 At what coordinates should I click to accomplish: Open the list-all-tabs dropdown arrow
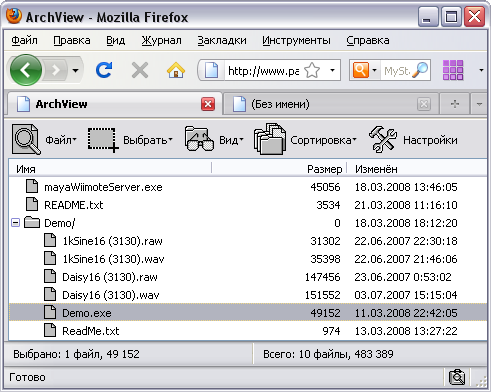[479, 104]
